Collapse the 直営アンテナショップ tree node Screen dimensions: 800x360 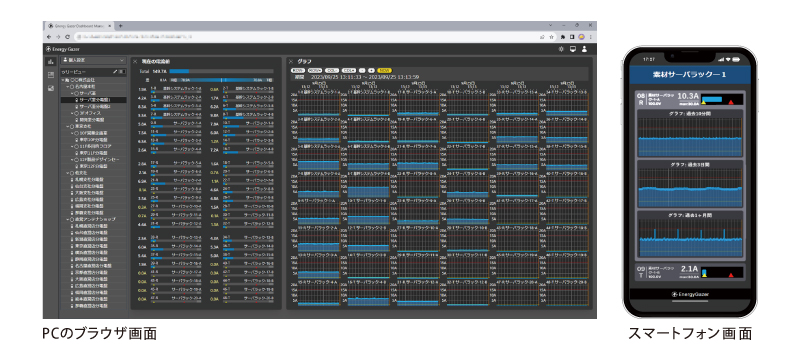pyautogui.click(x=68, y=219)
